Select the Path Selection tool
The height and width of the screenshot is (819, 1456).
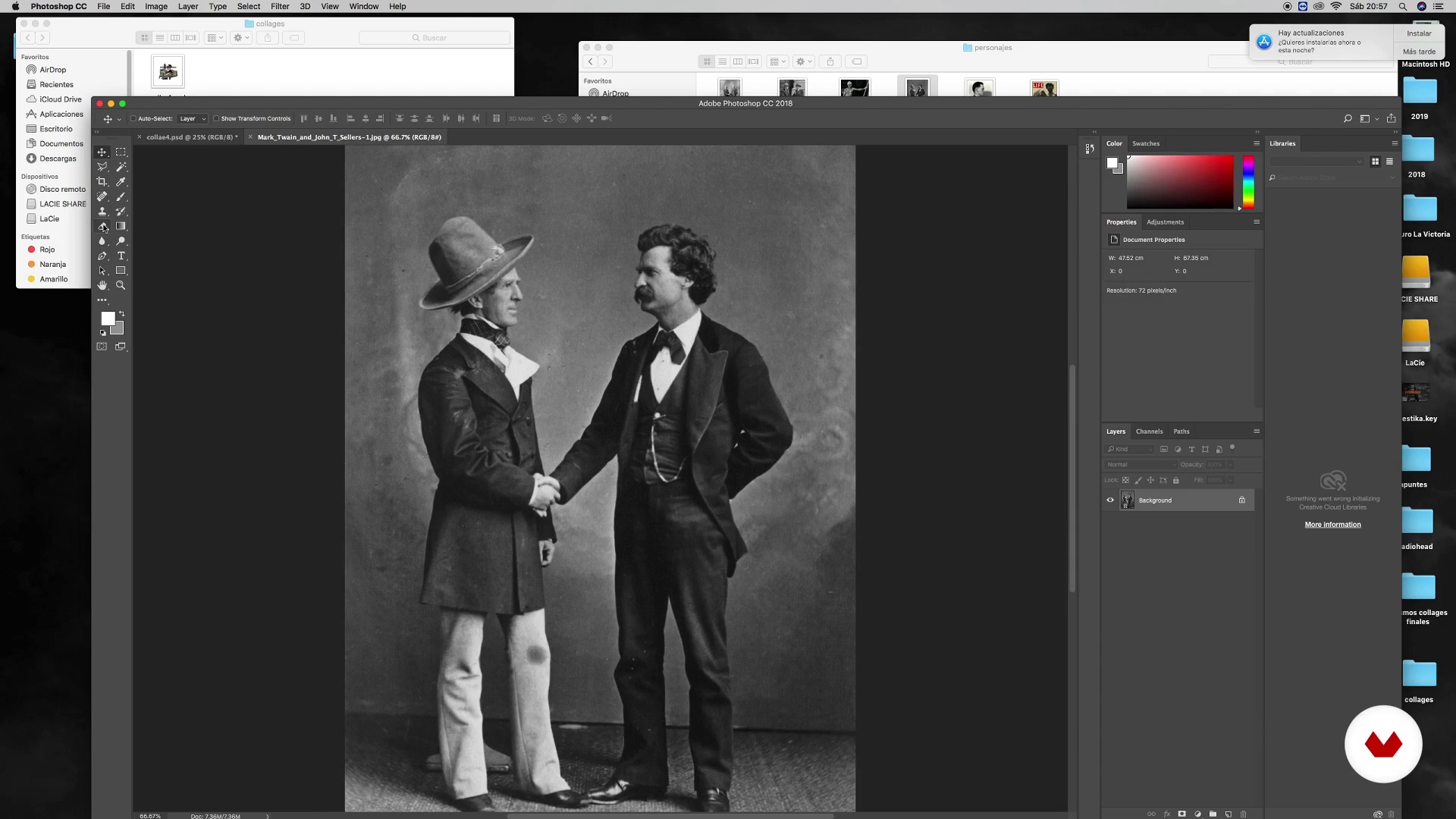[102, 271]
